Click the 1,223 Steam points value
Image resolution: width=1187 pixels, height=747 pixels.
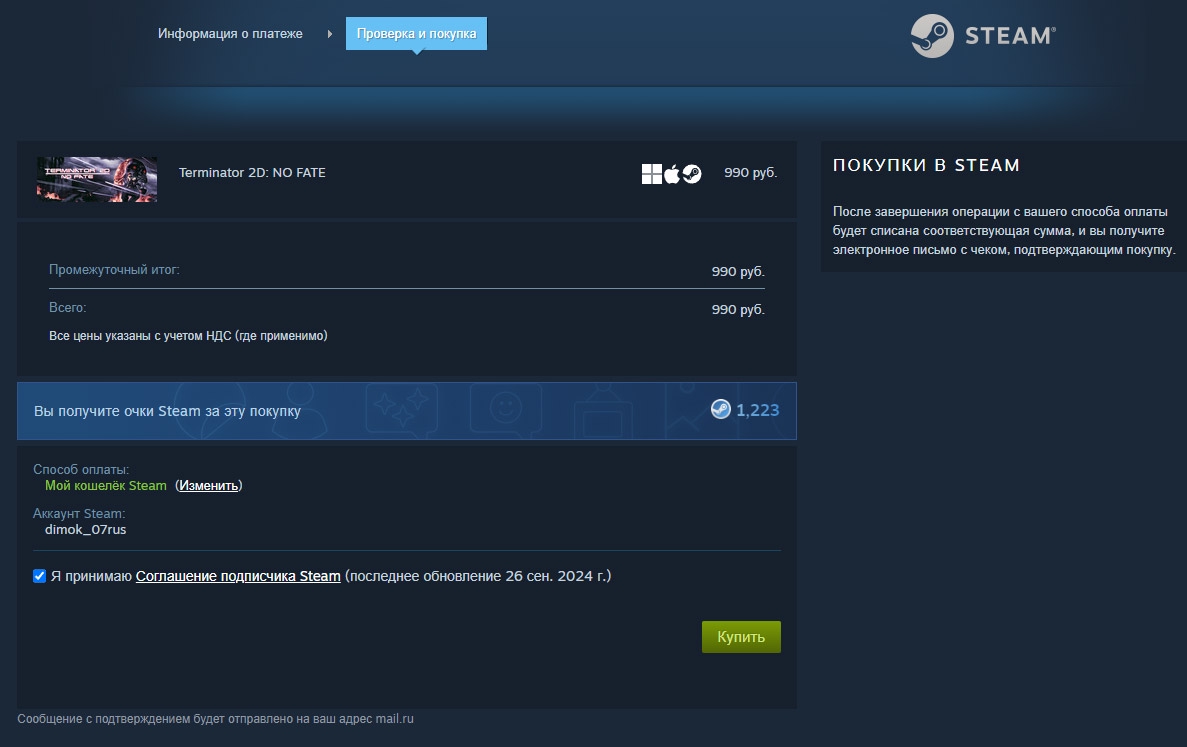758,410
